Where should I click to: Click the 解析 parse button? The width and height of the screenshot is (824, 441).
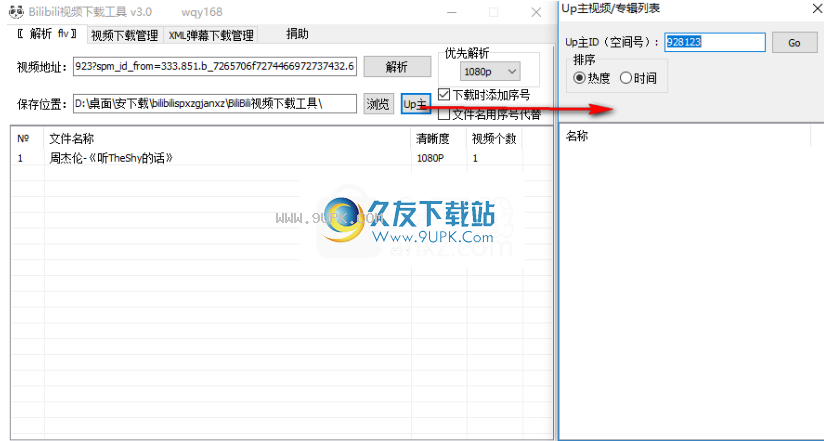pos(396,67)
